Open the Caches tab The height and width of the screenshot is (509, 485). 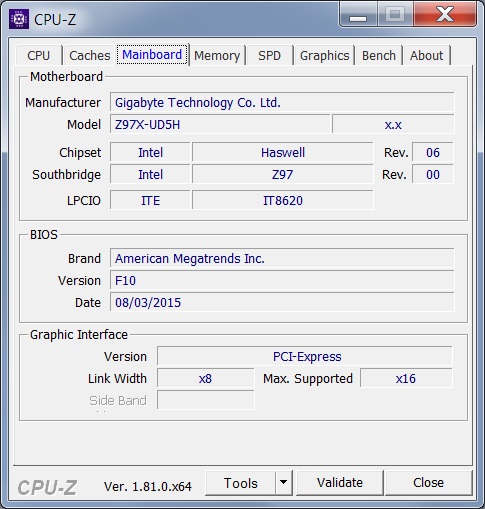point(90,55)
